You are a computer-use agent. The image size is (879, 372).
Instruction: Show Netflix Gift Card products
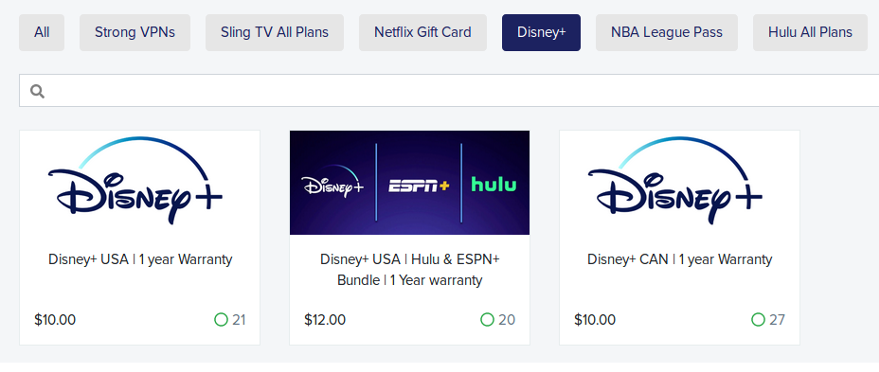tap(423, 32)
